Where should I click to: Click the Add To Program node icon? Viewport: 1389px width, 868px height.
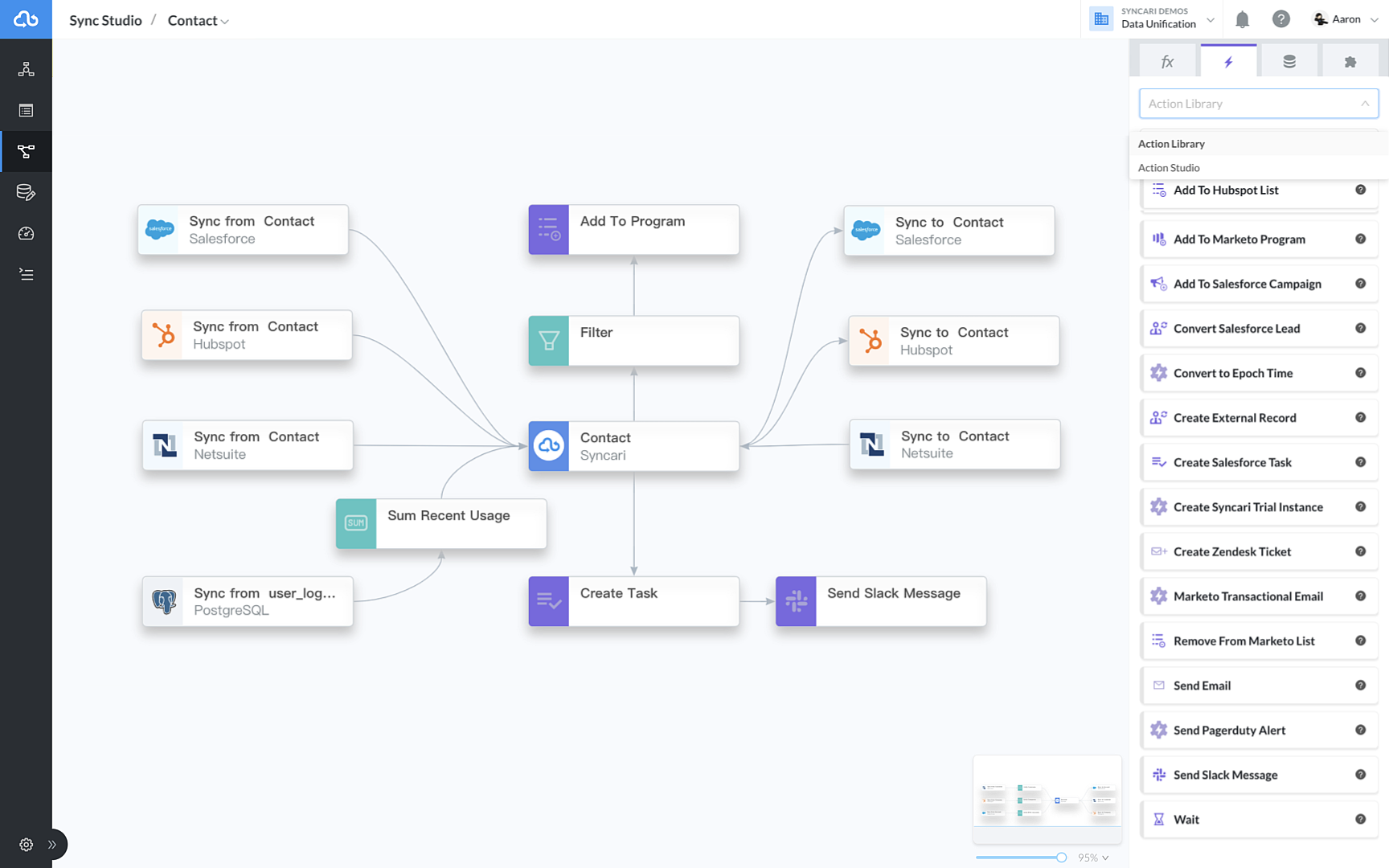pos(549,230)
